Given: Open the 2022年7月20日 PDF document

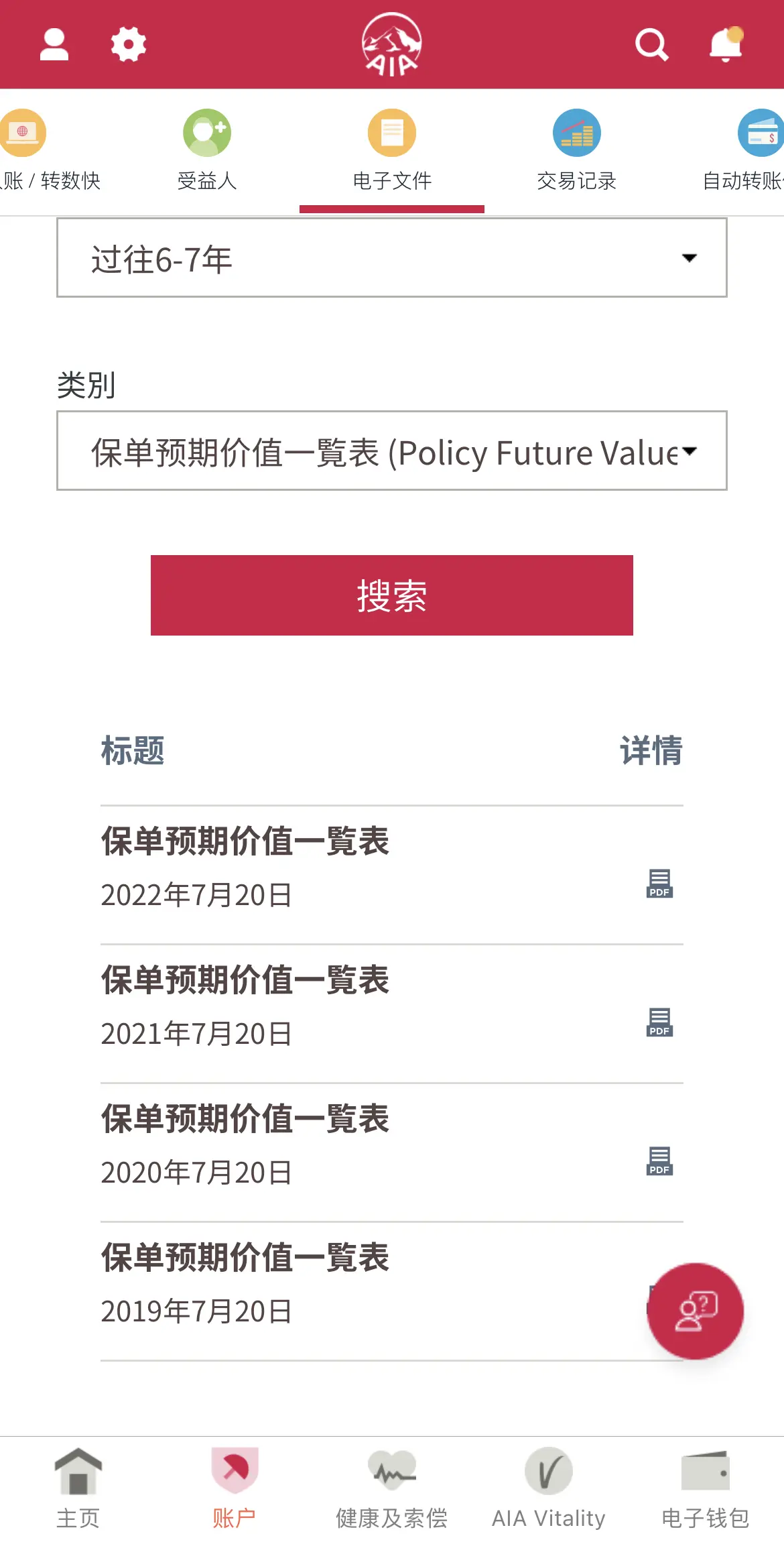Looking at the screenshot, I should pos(659,884).
